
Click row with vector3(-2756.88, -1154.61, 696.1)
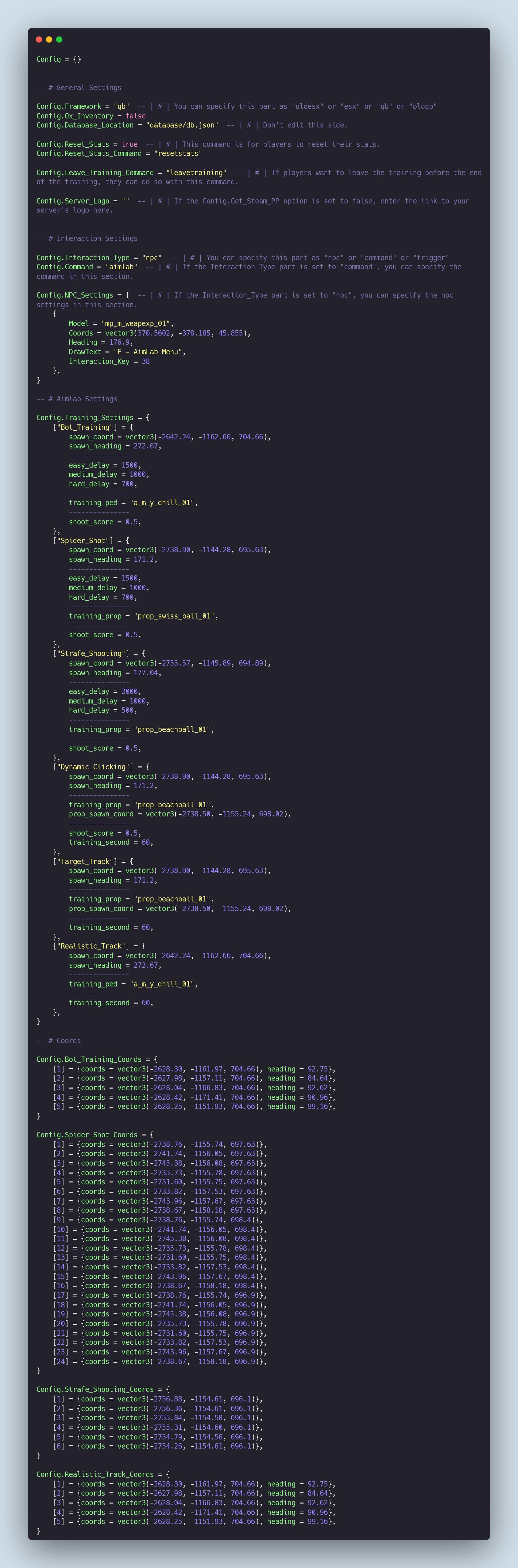pyautogui.click(x=158, y=1399)
